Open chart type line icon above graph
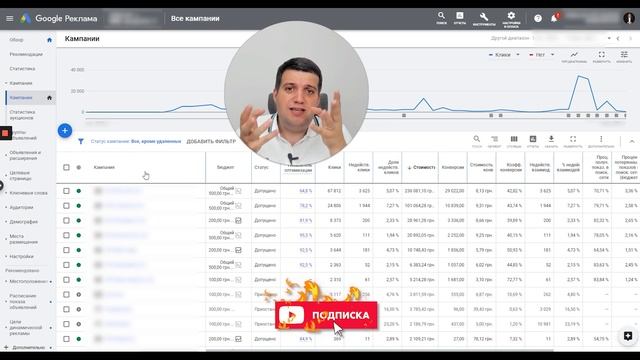 pyautogui.click(x=574, y=56)
